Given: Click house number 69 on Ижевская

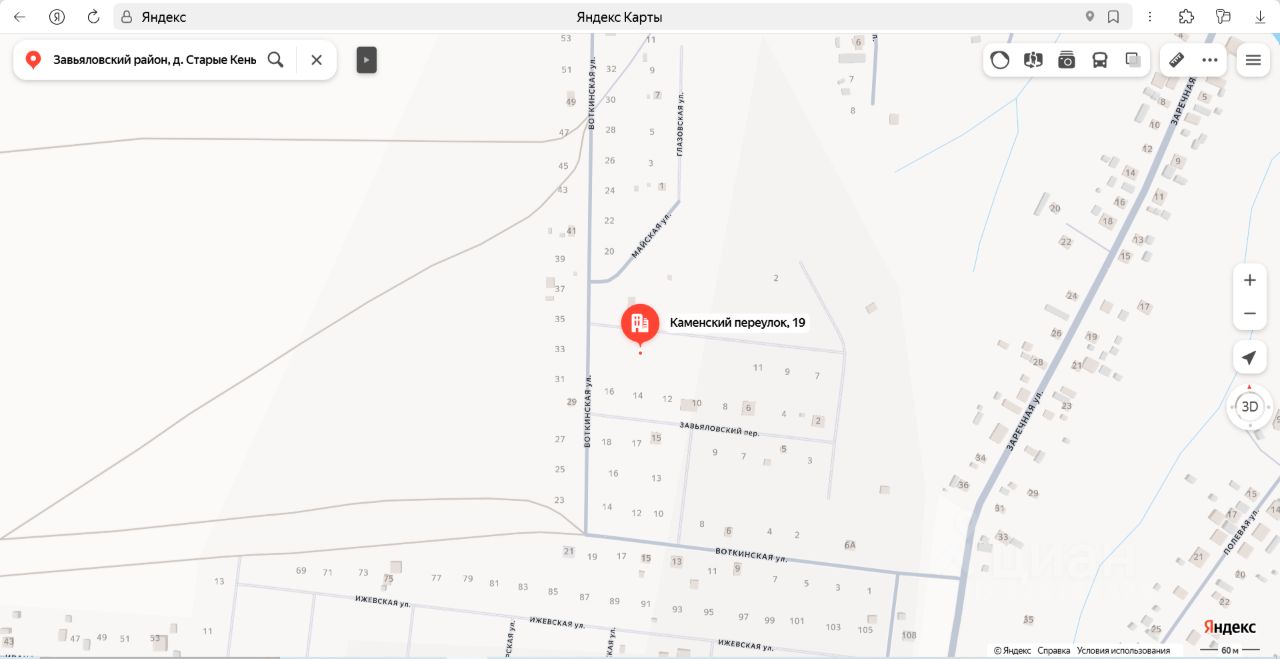Looking at the screenshot, I should pos(301,571).
